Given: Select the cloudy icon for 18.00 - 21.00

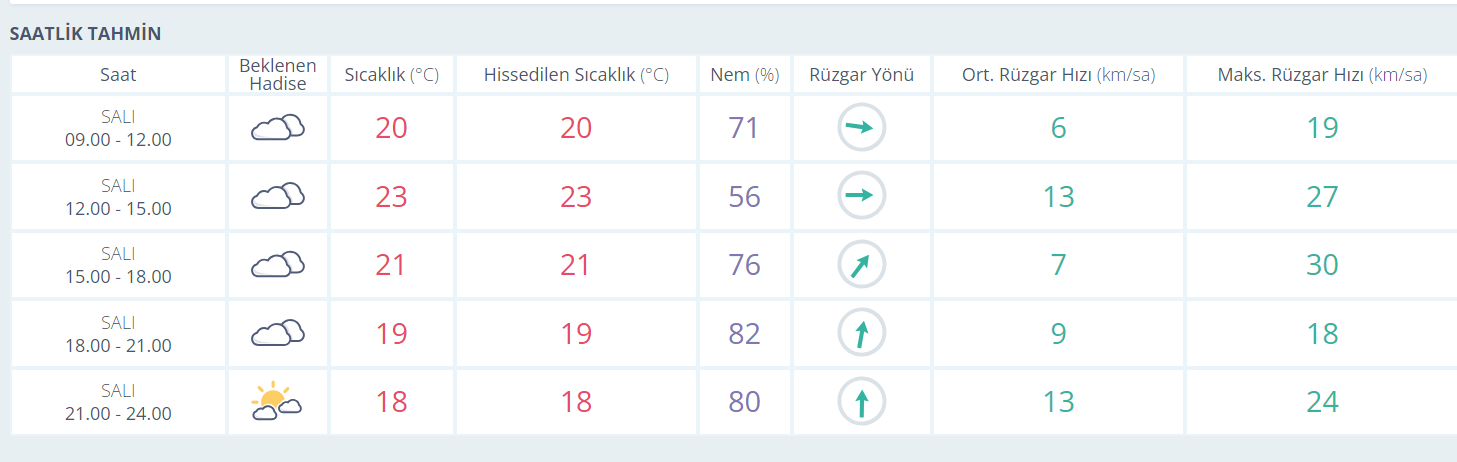Looking at the screenshot, I should click(x=277, y=333).
